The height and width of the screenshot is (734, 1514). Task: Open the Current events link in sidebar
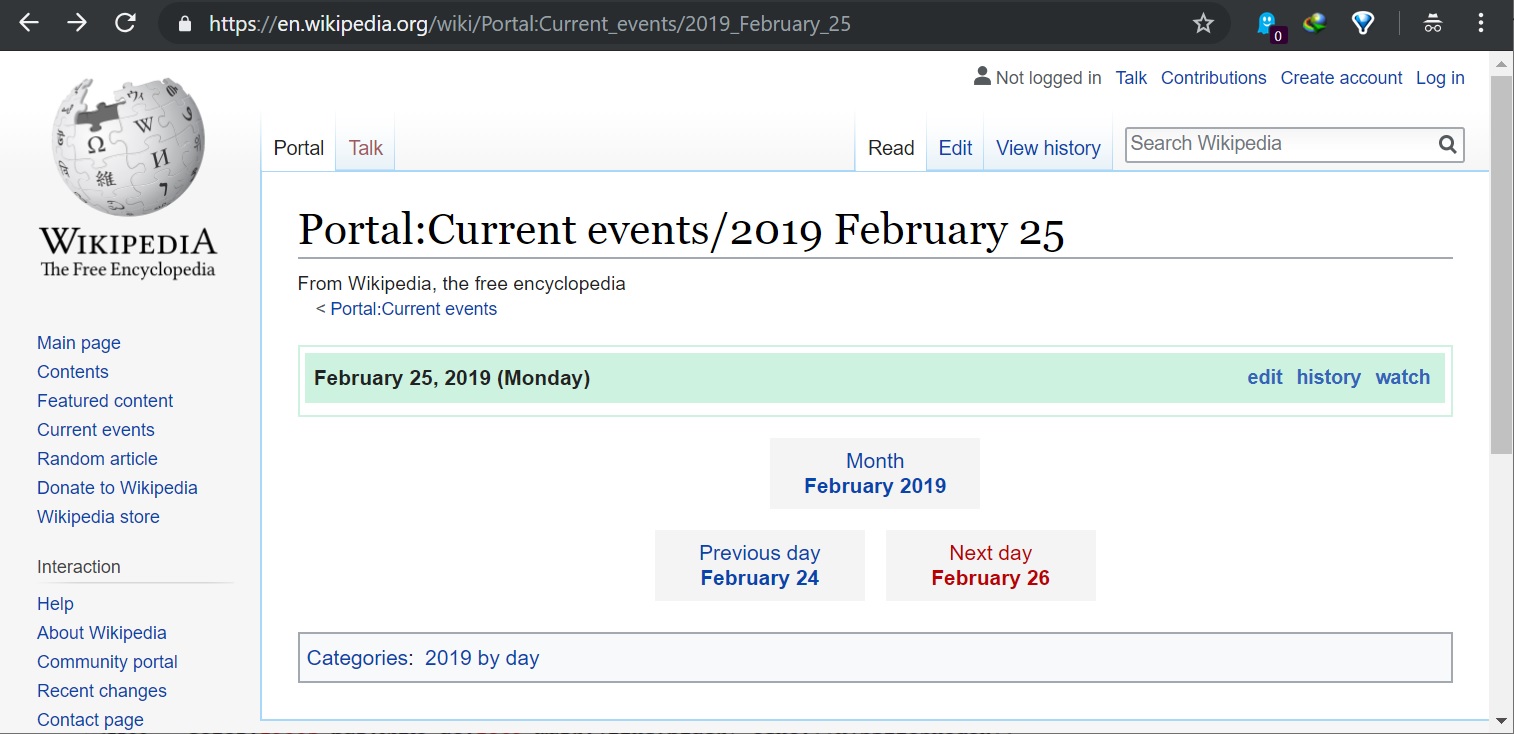click(x=95, y=429)
